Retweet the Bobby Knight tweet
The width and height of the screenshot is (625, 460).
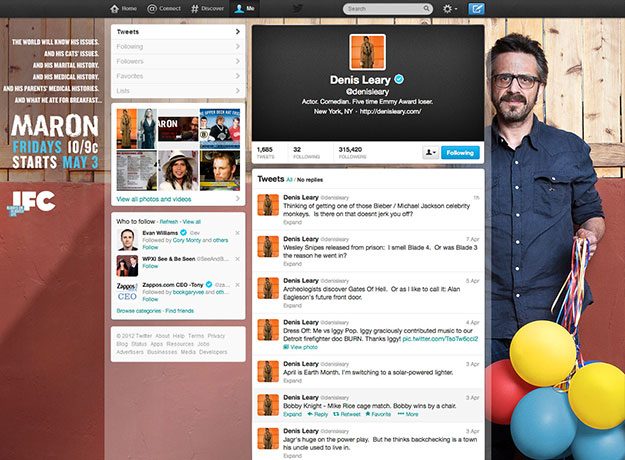coord(347,414)
